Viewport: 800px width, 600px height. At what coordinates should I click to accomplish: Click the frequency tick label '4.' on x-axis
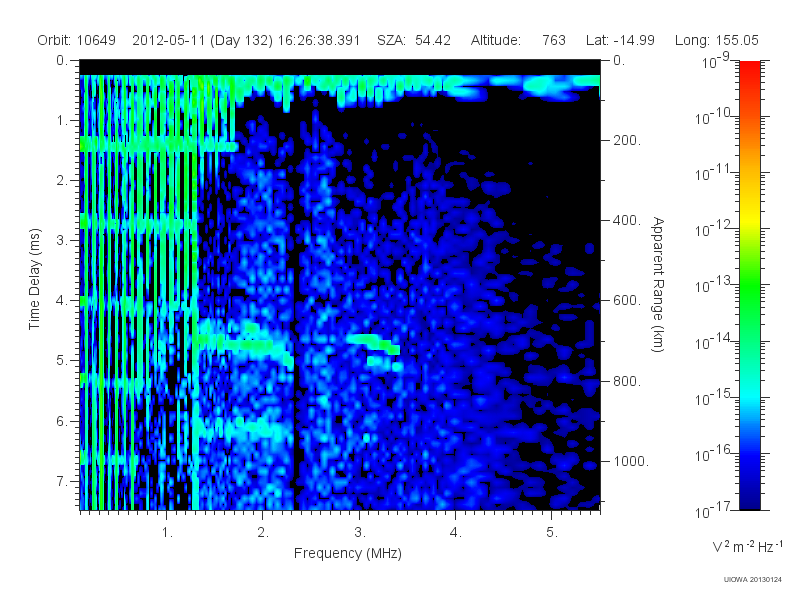click(x=456, y=533)
